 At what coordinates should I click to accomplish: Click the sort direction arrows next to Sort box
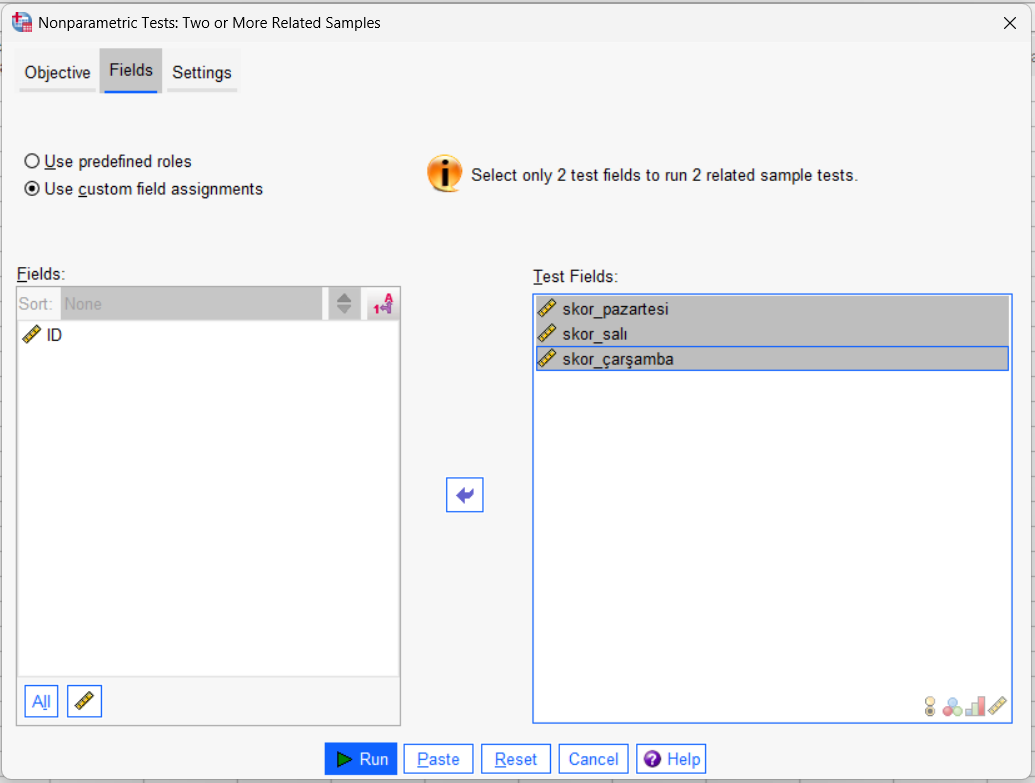pyautogui.click(x=344, y=304)
